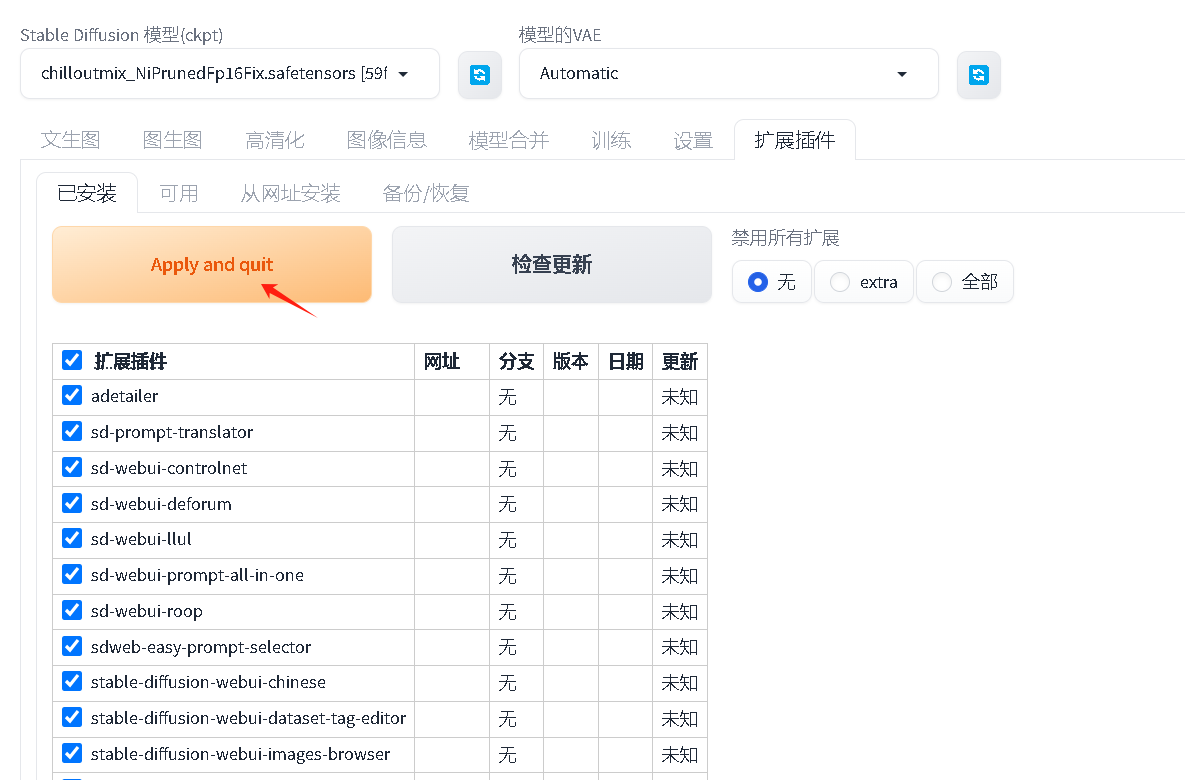Open the 备份/恢复 sub-tab
The image size is (1185, 780).
[426, 193]
